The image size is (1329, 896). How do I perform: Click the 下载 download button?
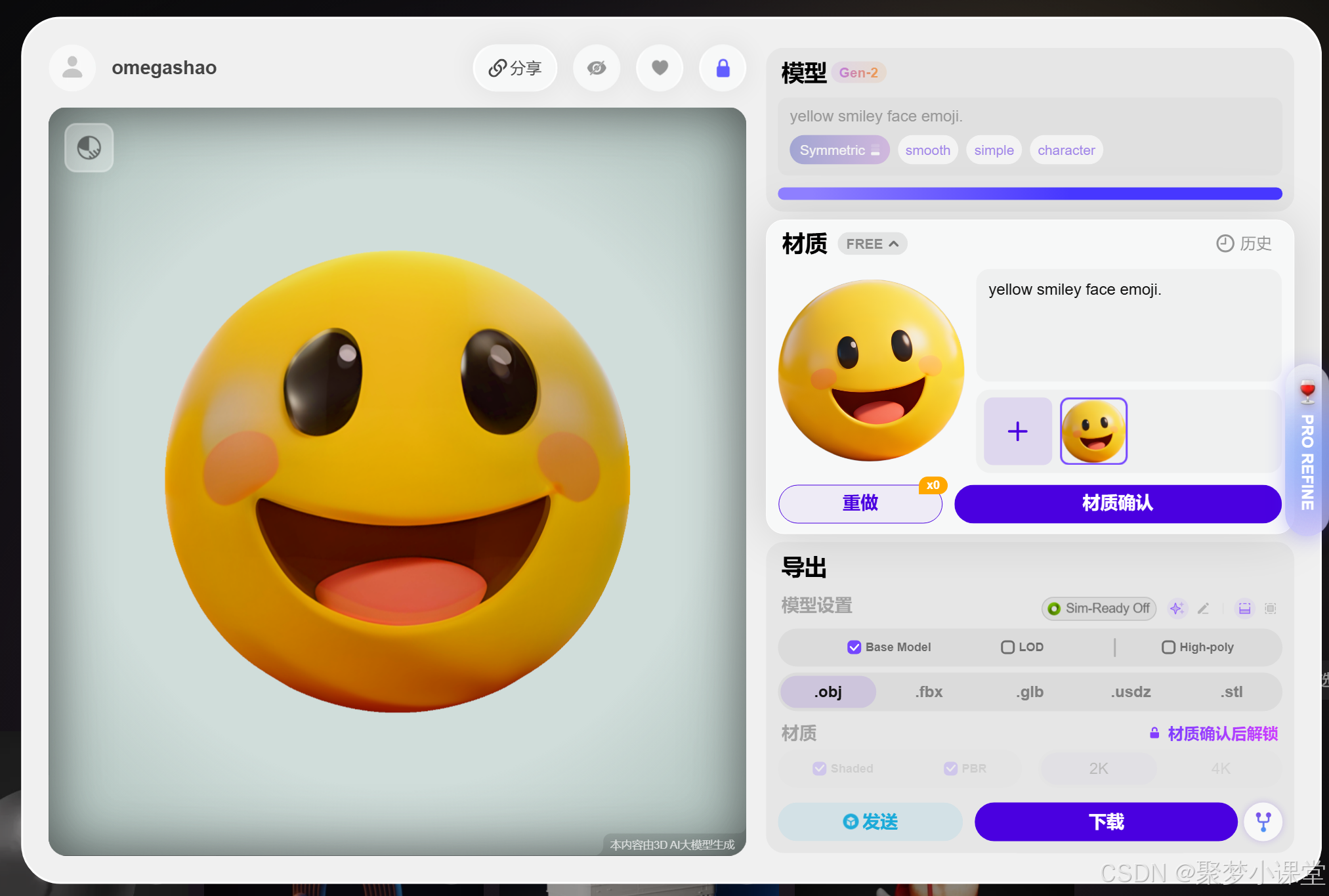click(1106, 821)
